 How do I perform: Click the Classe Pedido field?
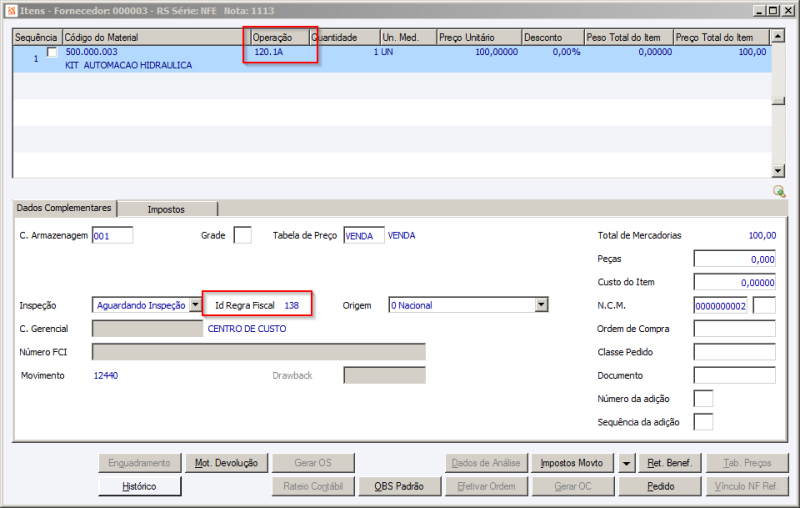point(734,352)
